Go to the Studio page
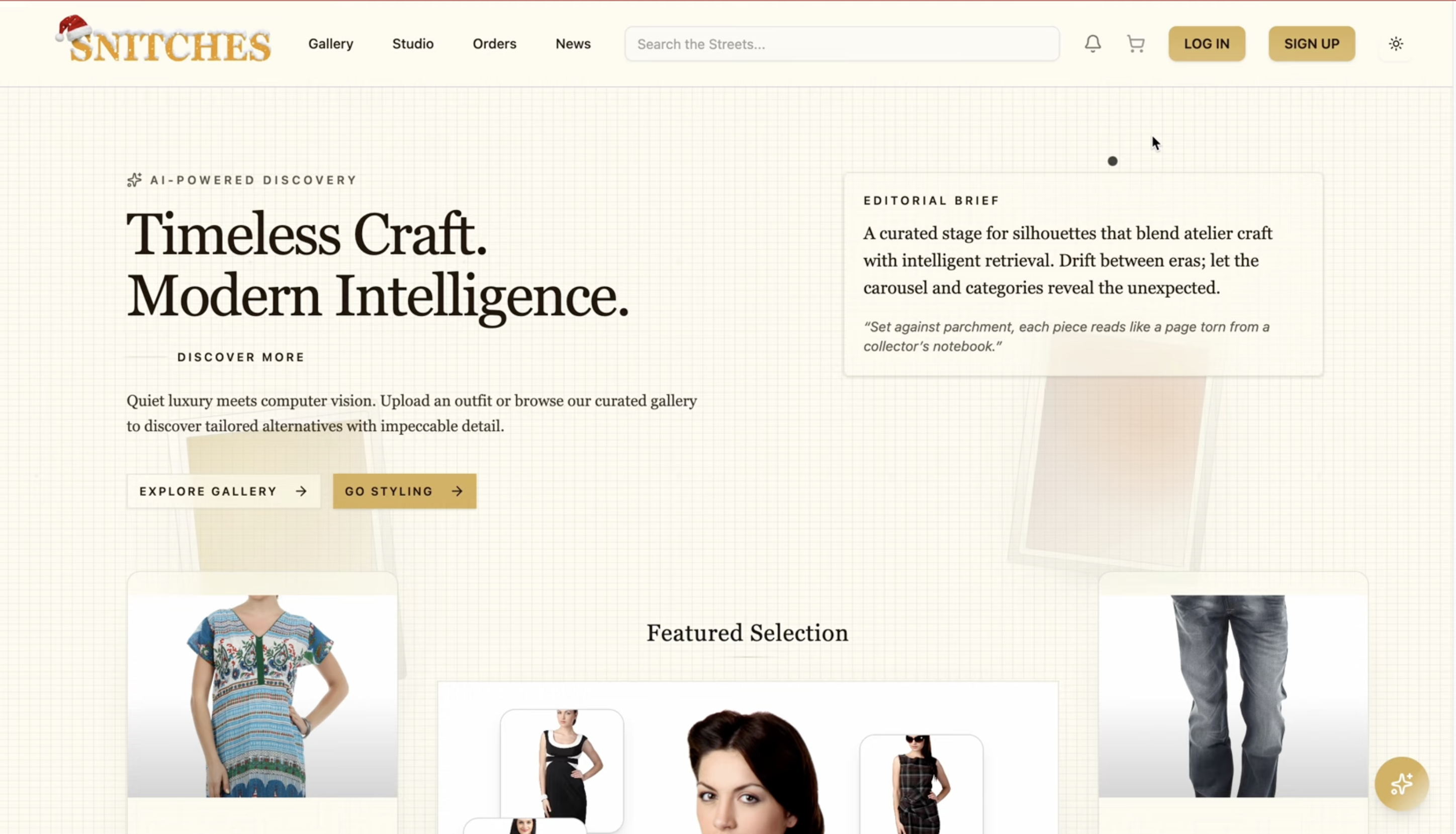The height and width of the screenshot is (834, 1456). (x=413, y=44)
